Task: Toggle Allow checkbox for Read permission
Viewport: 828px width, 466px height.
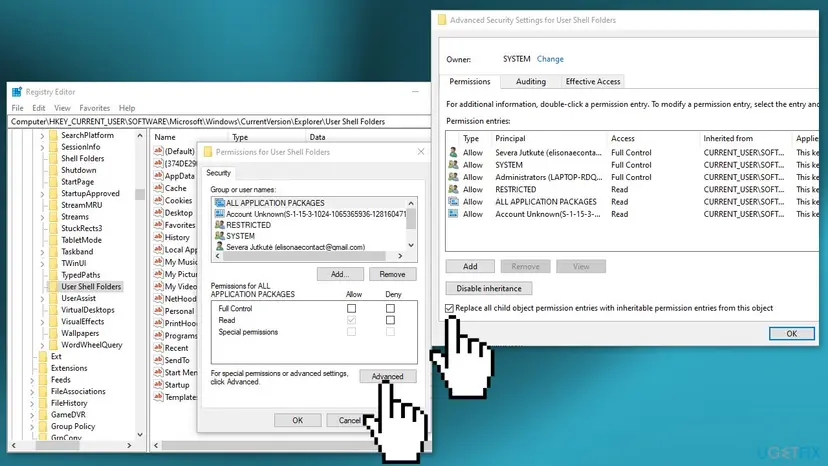Action: tap(352, 320)
